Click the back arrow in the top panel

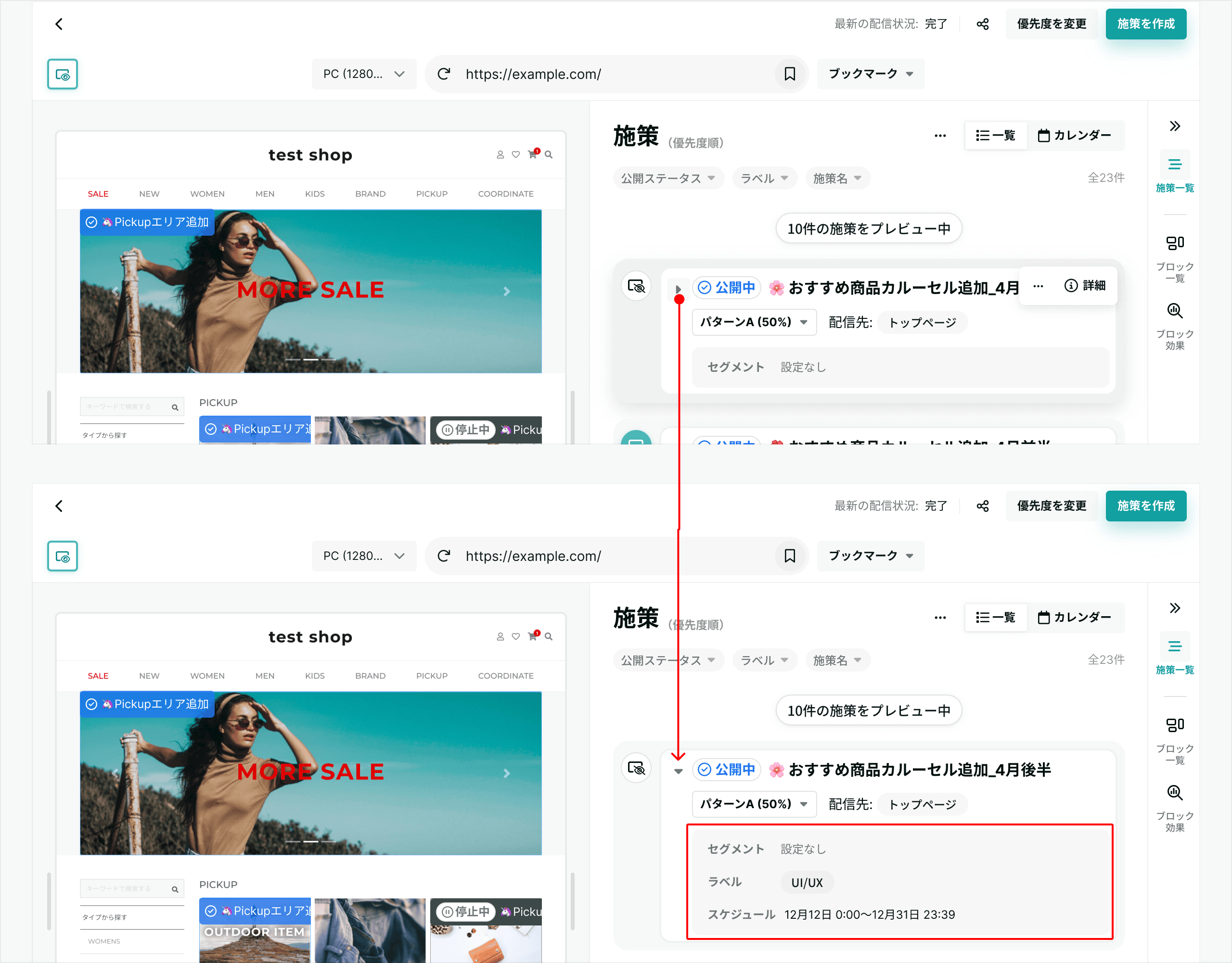[59, 24]
